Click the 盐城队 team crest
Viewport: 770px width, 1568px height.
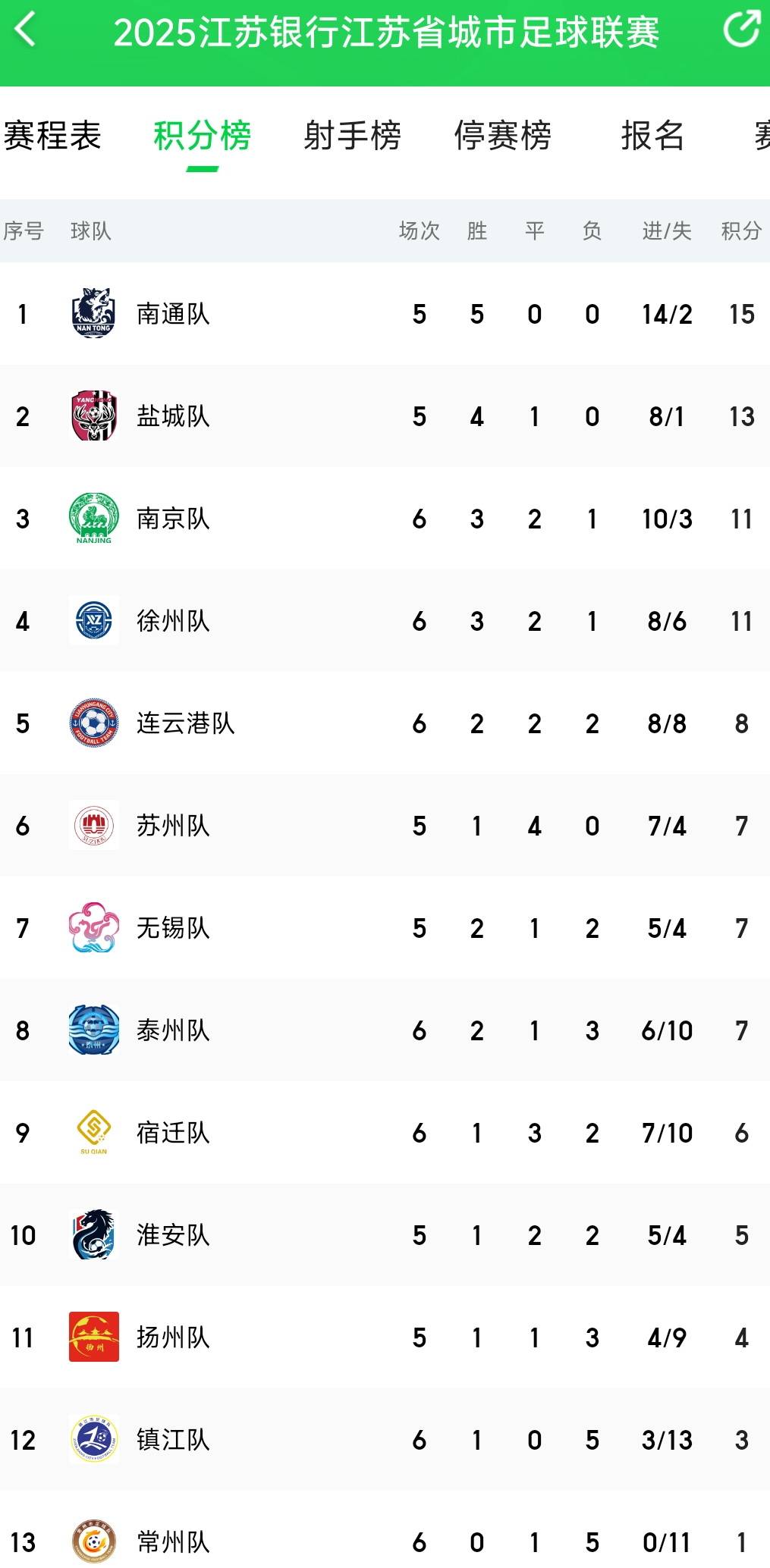tap(93, 416)
